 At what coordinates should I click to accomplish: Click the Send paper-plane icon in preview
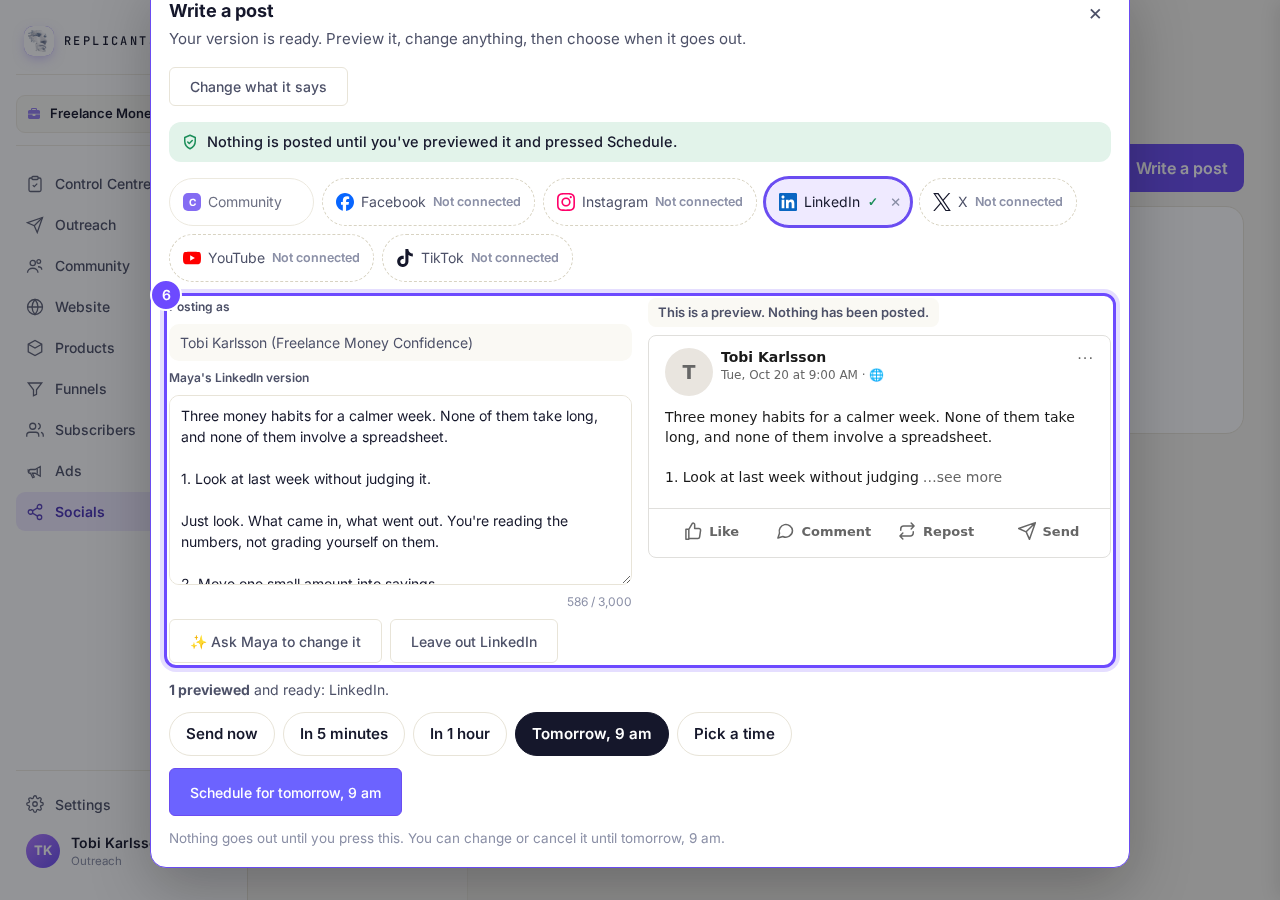(x=1026, y=531)
